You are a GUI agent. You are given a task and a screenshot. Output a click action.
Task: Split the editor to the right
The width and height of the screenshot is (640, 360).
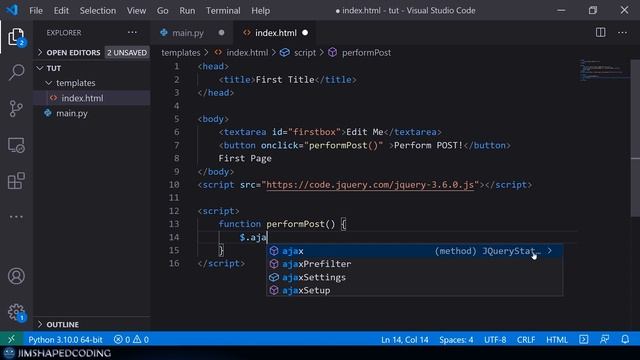pyautogui.click(x=600, y=33)
